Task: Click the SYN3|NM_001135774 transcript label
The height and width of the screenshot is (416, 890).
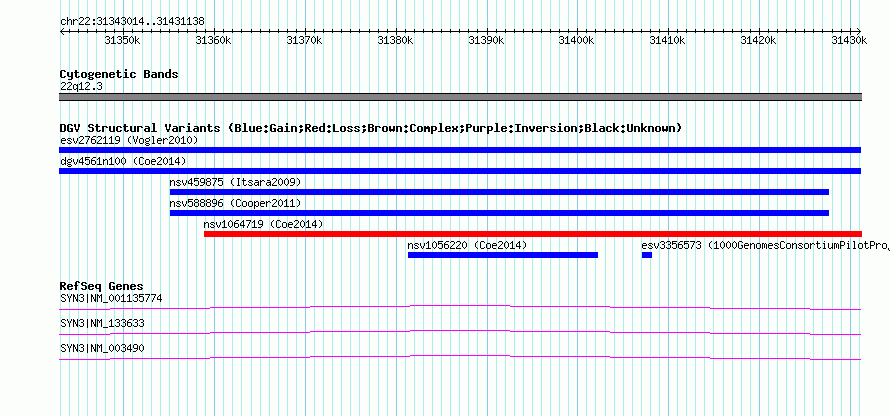Action: [111, 298]
